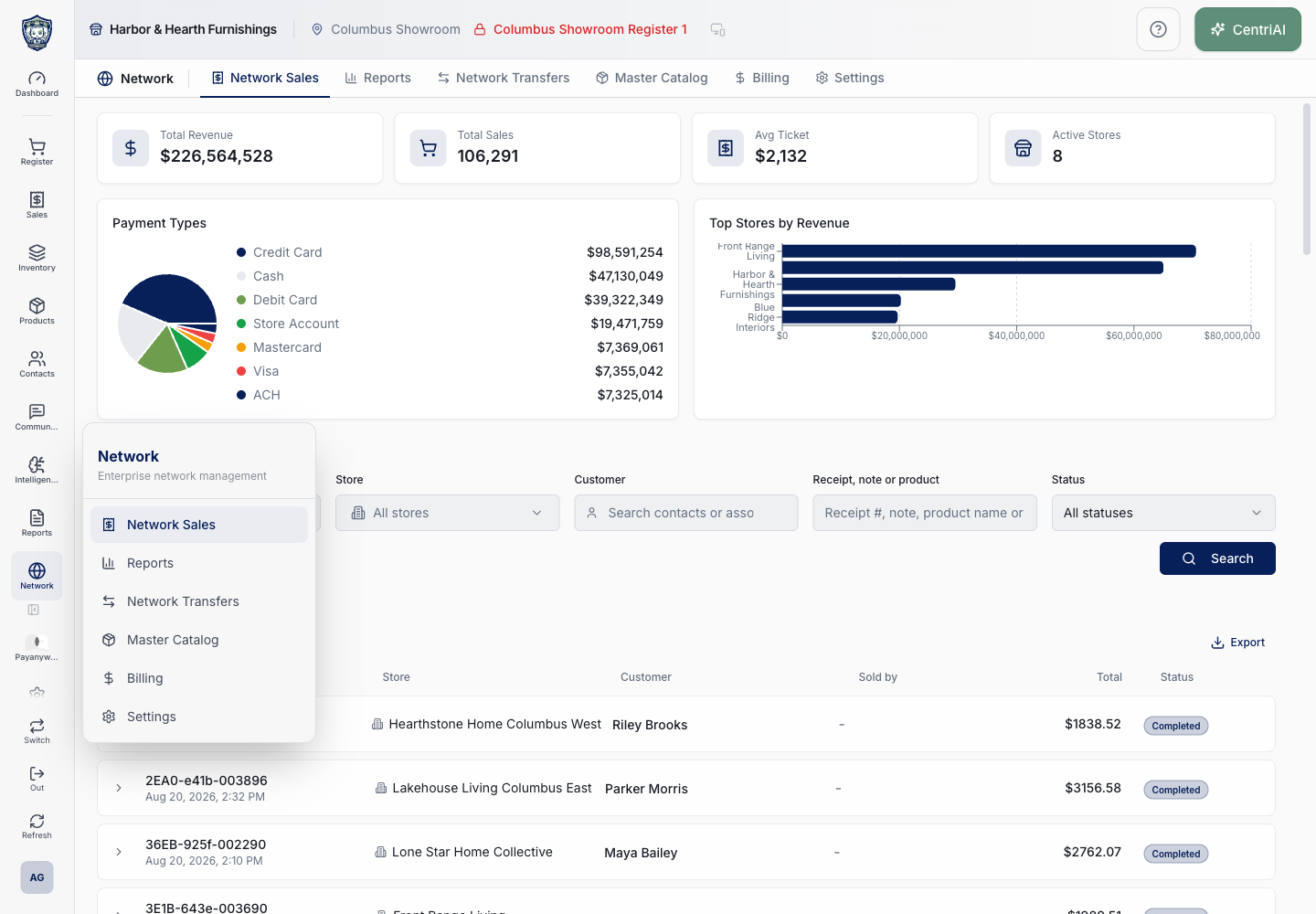Choose Network Transfers in the Network popup menu
The width and height of the screenshot is (1316, 914).
(x=199, y=601)
